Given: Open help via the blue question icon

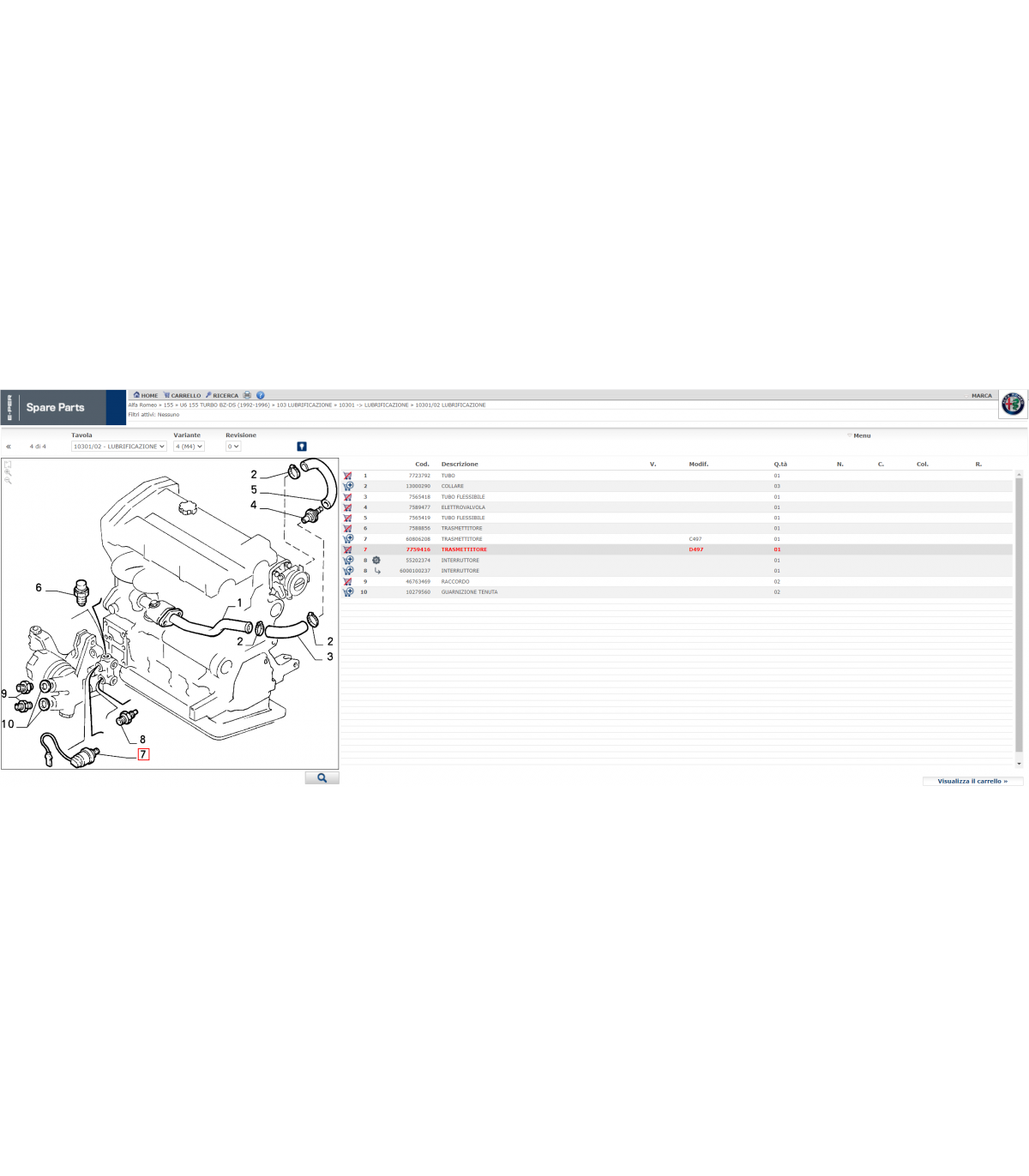Looking at the screenshot, I should tap(260, 395).
